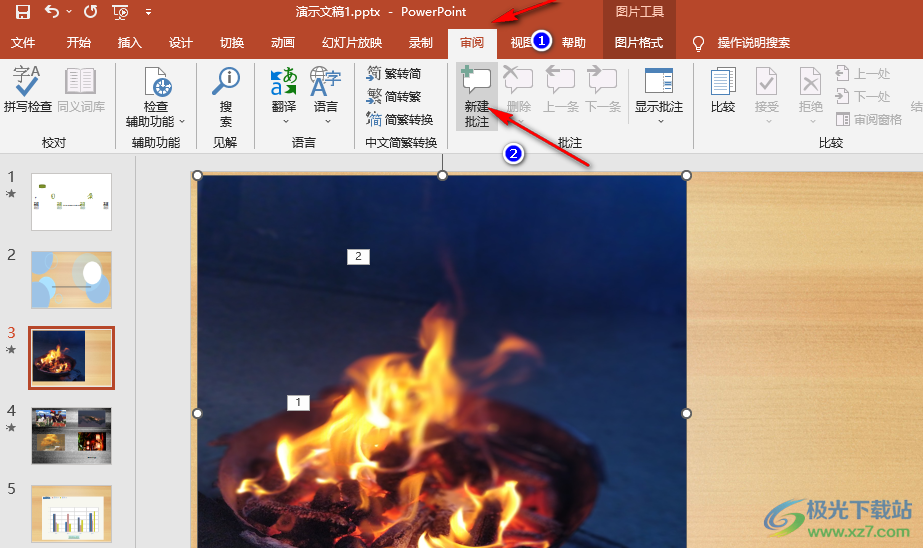Viewport: 923px width, 548px height.
Task: Select slide 3 fire thumbnail
Action: [71, 358]
